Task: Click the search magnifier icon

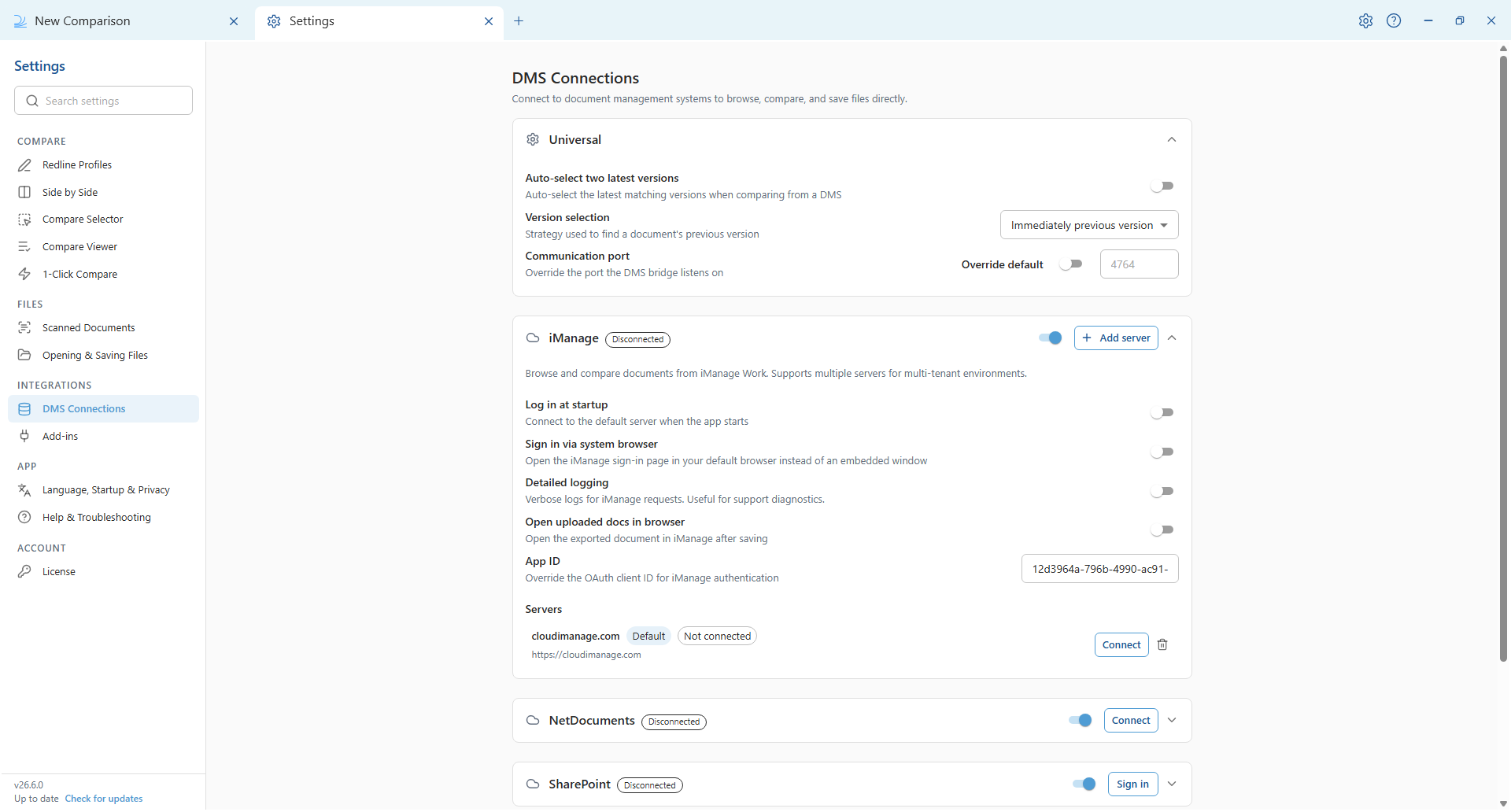Action: (32, 101)
